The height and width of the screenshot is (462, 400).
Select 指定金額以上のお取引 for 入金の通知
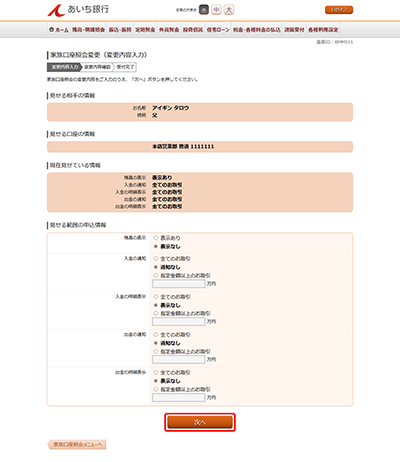click(x=156, y=276)
